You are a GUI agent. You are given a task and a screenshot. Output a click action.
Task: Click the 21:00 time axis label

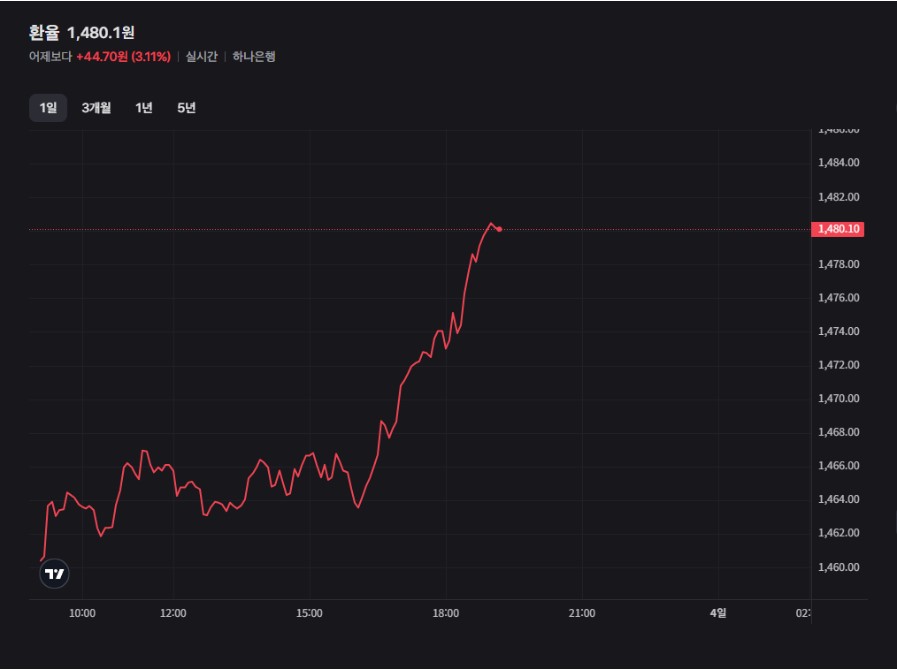click(x=581, y=612)
